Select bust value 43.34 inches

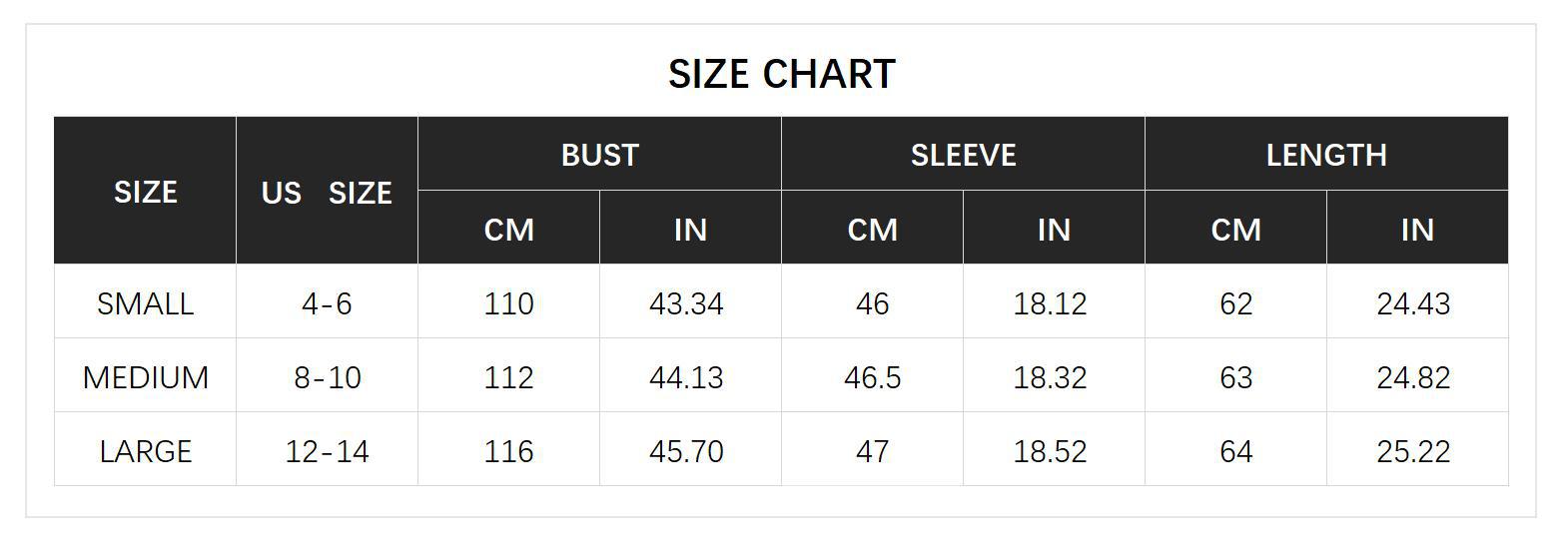(x=686, y=303)
